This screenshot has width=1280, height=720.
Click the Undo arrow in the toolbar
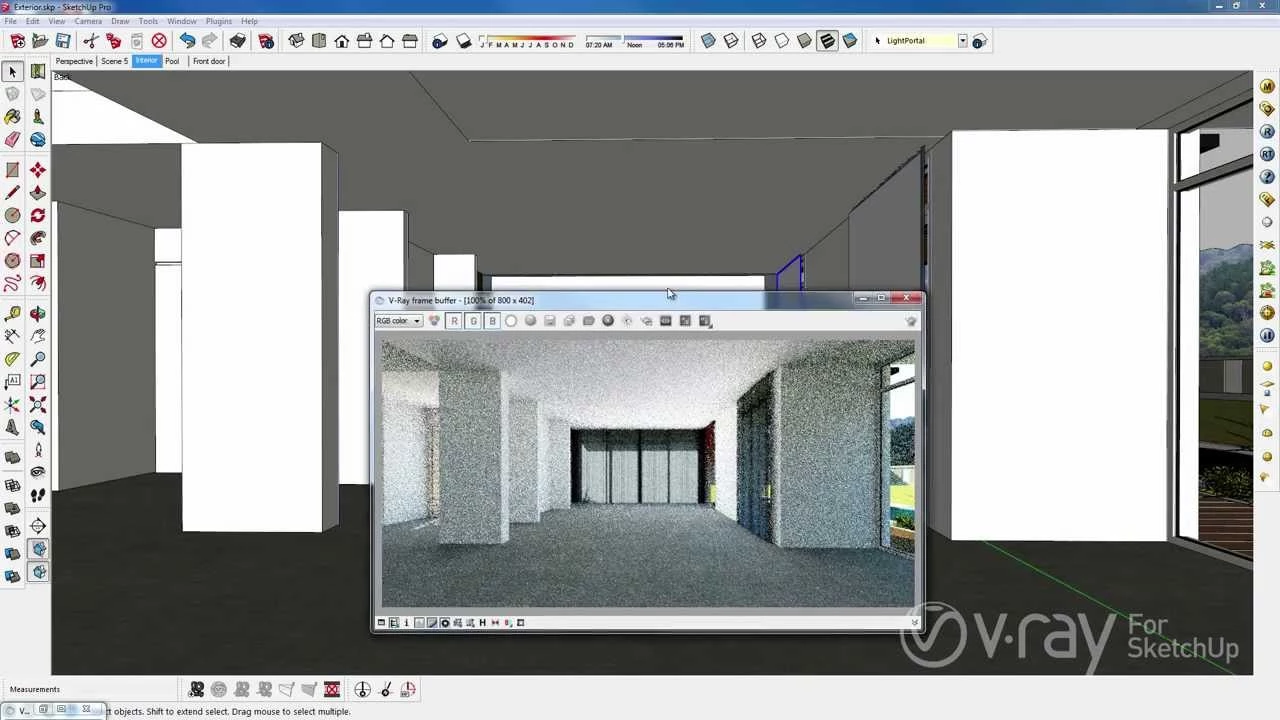tap(187, 41)
